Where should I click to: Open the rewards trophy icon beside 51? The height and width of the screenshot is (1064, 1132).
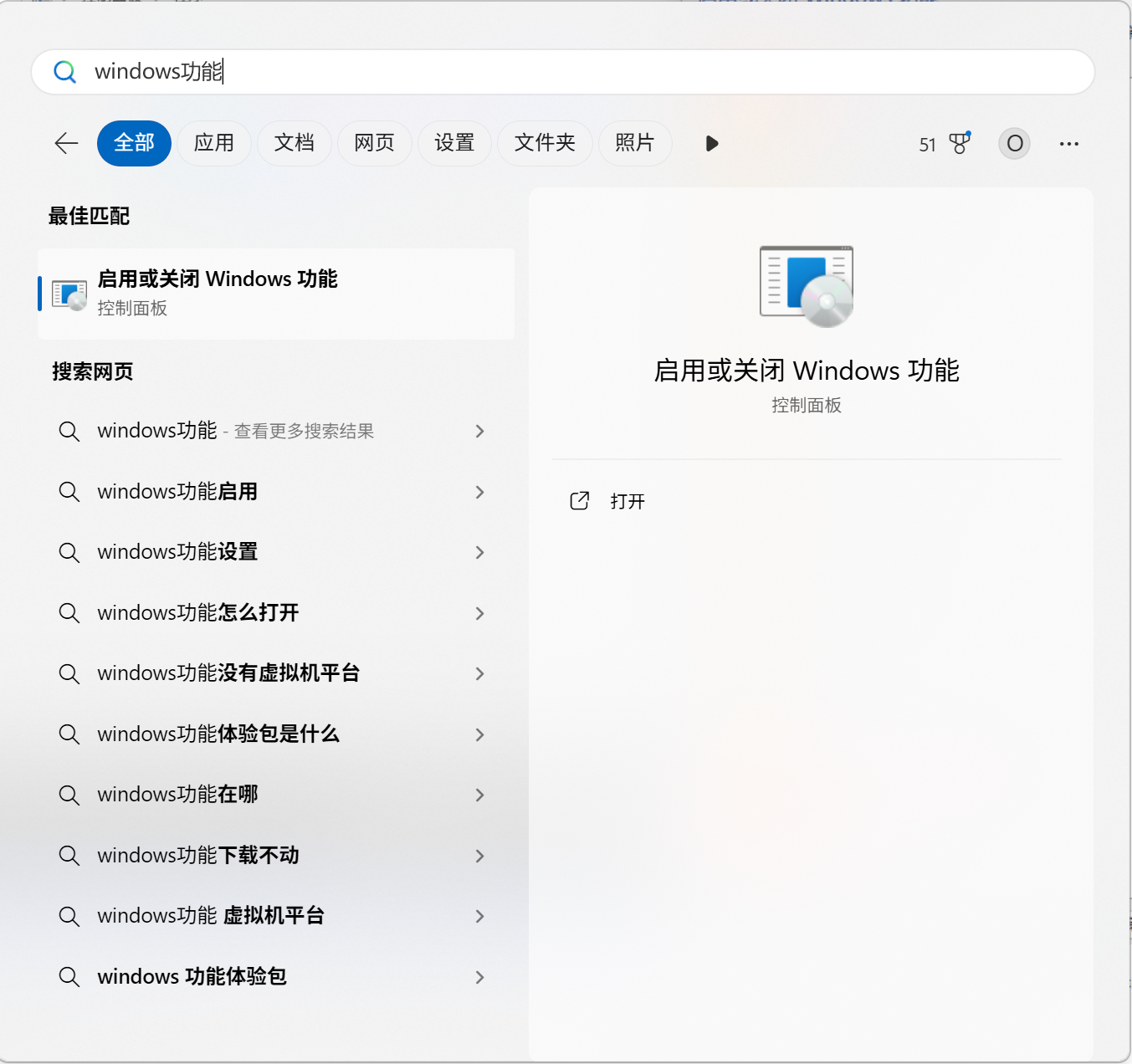click(960, 143)
